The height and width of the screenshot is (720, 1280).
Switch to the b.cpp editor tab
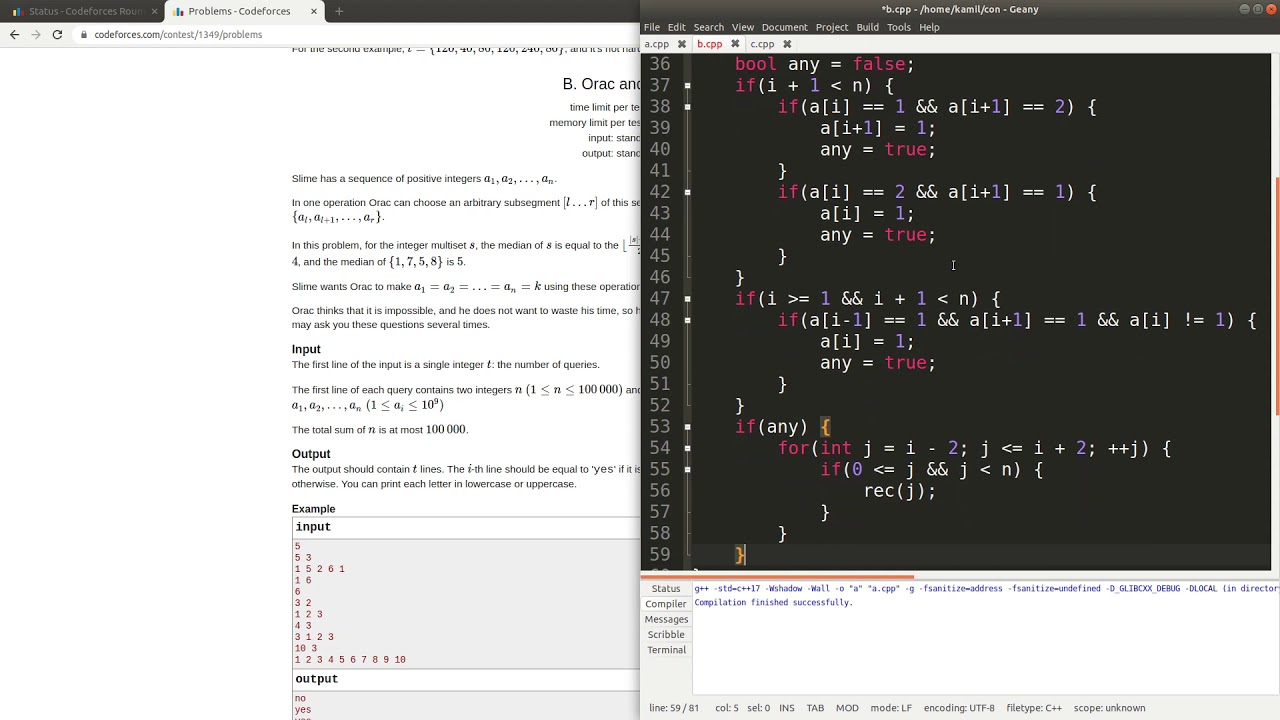click(709, 44)
